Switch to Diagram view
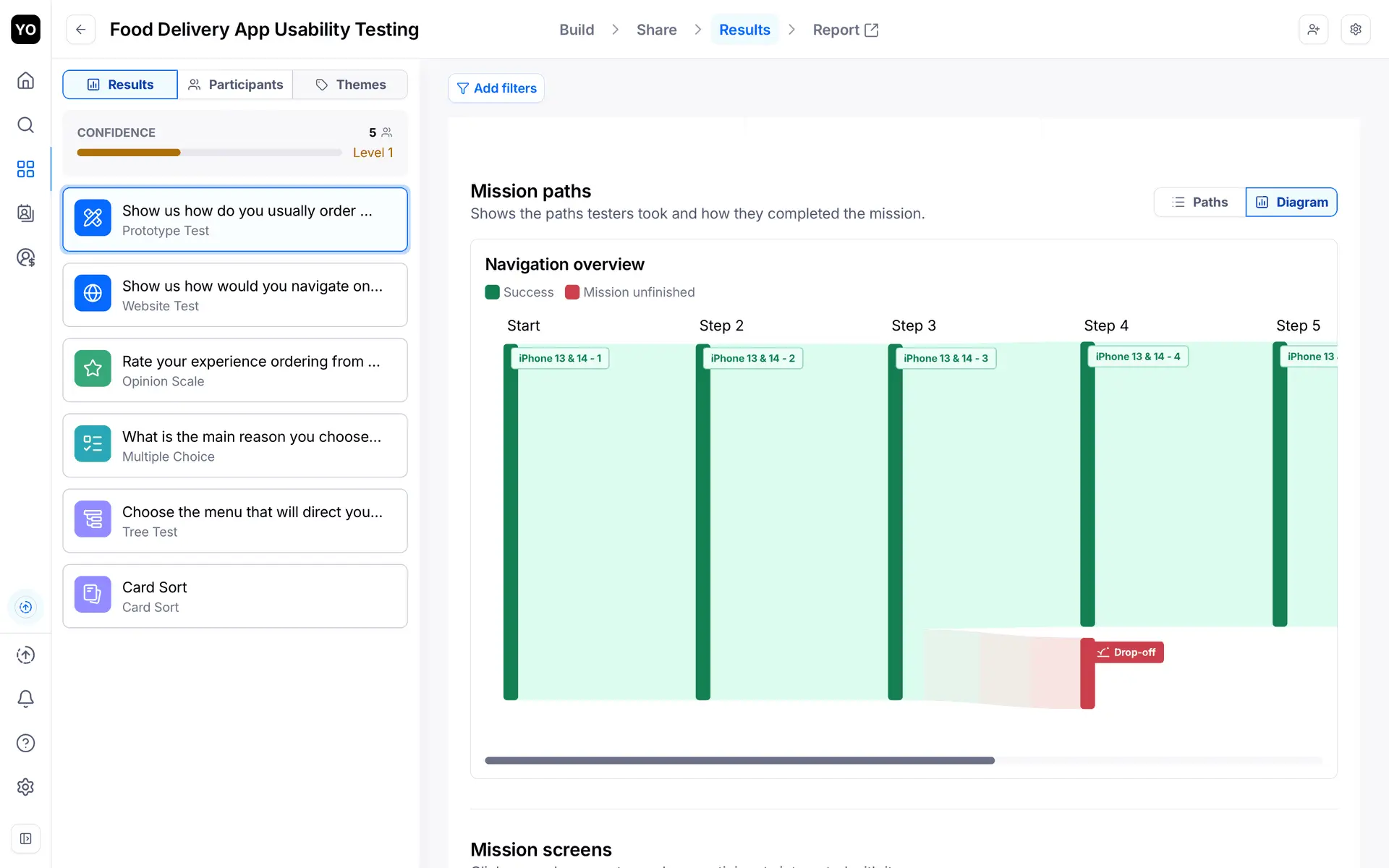The image size is (1389, 868). 1291,202
